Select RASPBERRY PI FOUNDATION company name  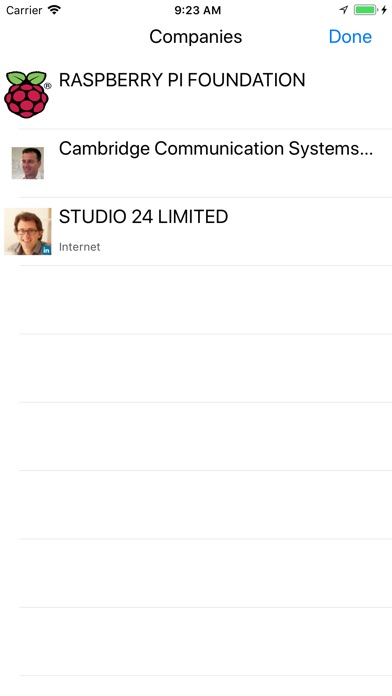click(x=182, y=80)
